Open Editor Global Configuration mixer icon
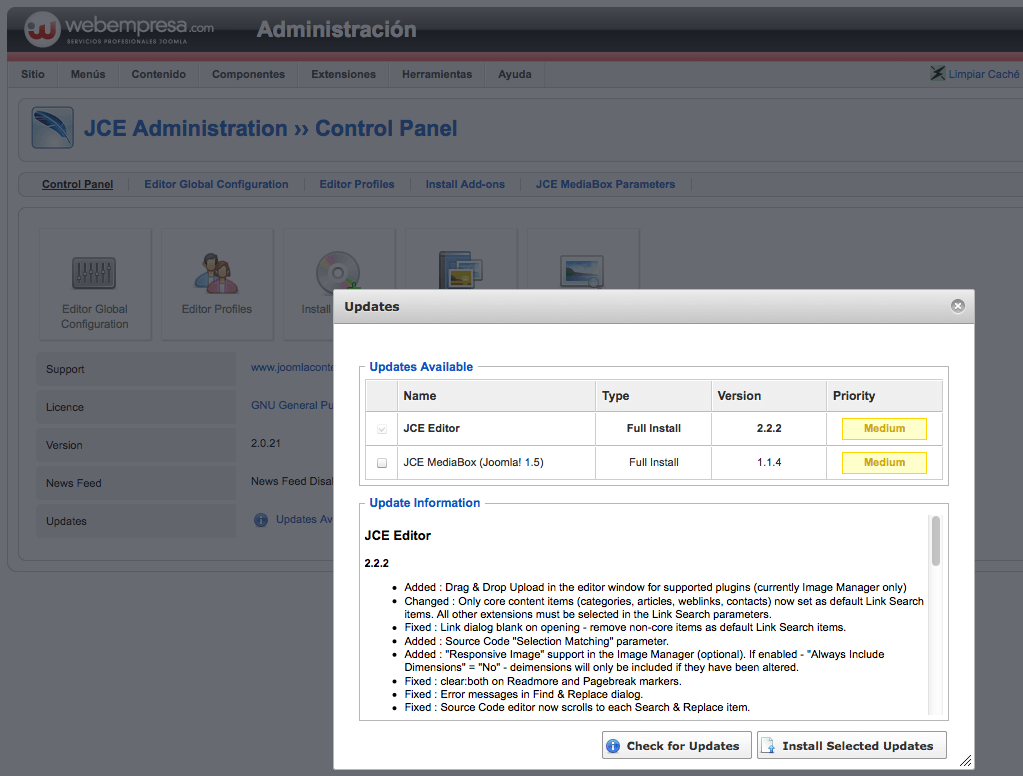 (94, 273)
